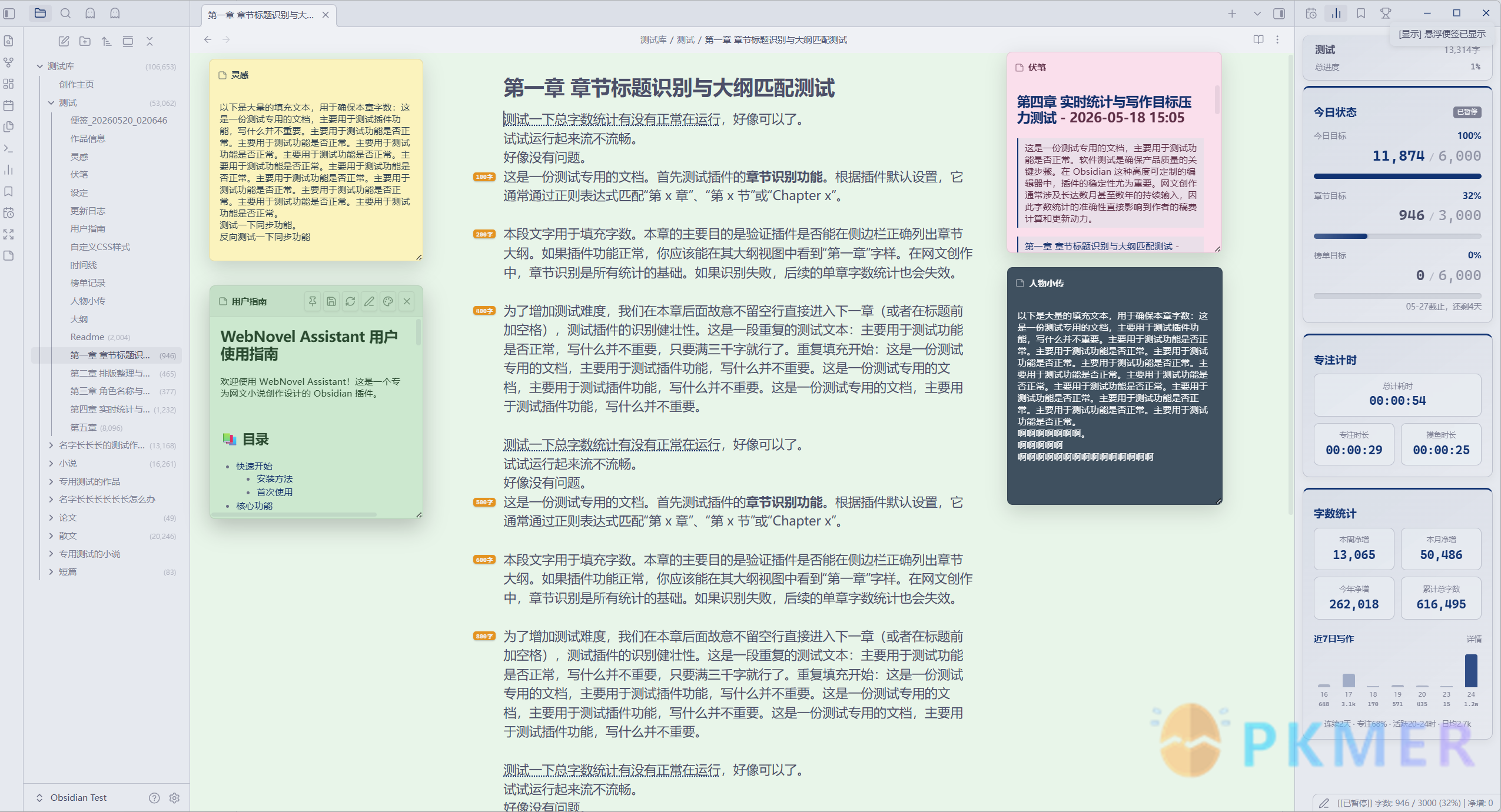Switch to trophy tab in right sidebar
This screenshot has height=812, width=1501.
click(x=1386, y=13)
